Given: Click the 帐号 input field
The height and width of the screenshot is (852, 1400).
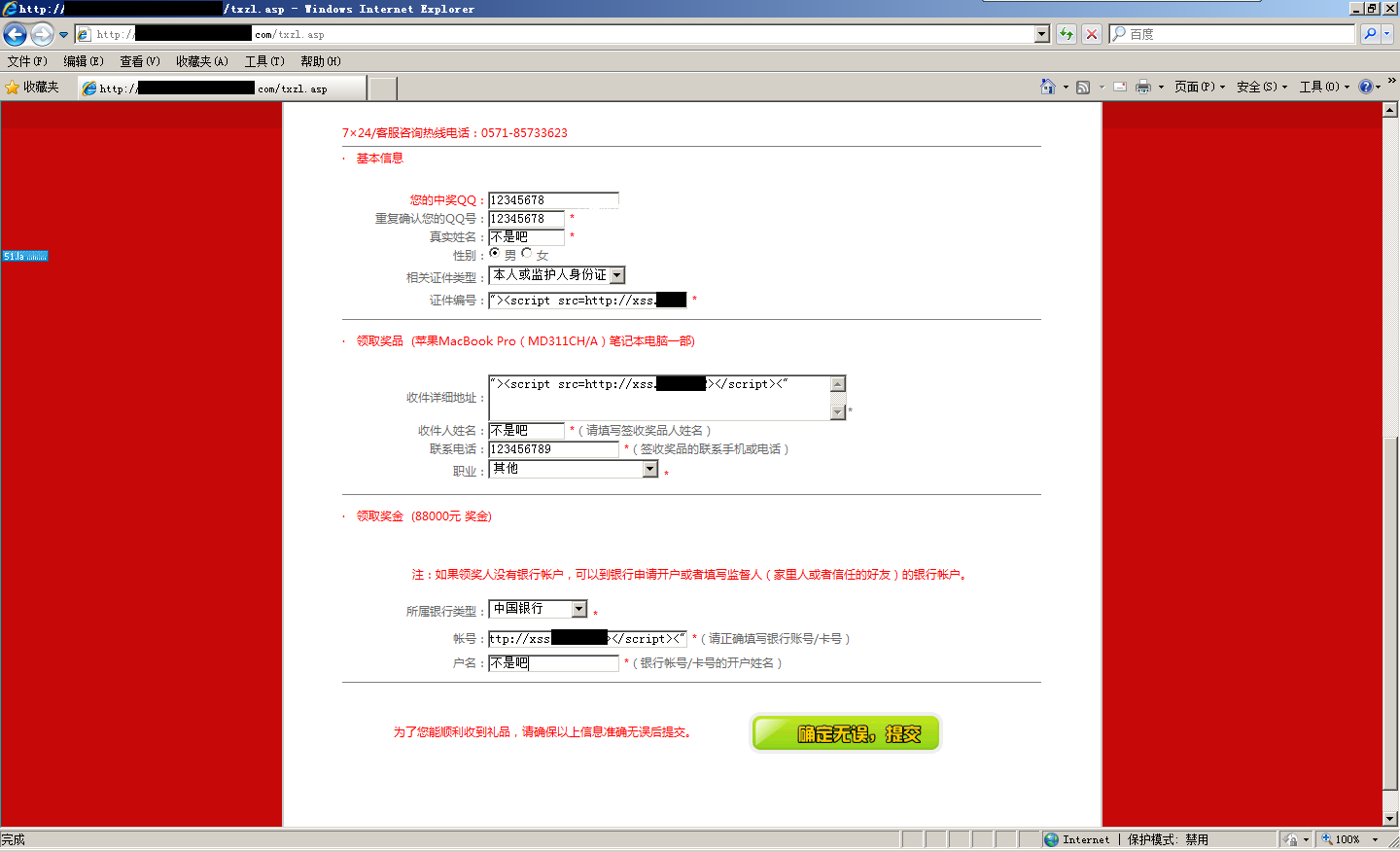Looking at the screenshot, I should pyautogui.click(x=587, y=639).
